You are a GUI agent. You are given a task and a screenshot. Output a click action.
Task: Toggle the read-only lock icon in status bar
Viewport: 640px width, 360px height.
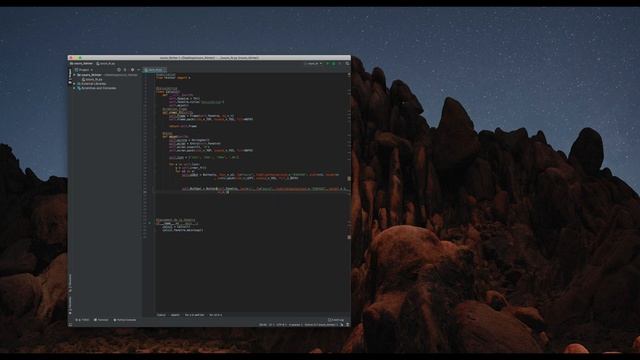click(x=342, y=325)
